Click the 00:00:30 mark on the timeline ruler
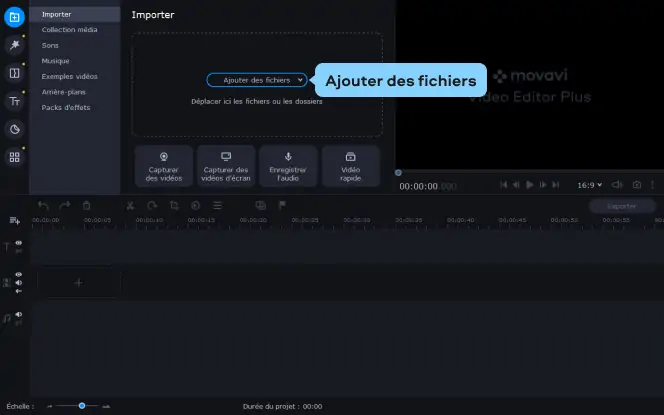664x415 pixels. [357, 220]
